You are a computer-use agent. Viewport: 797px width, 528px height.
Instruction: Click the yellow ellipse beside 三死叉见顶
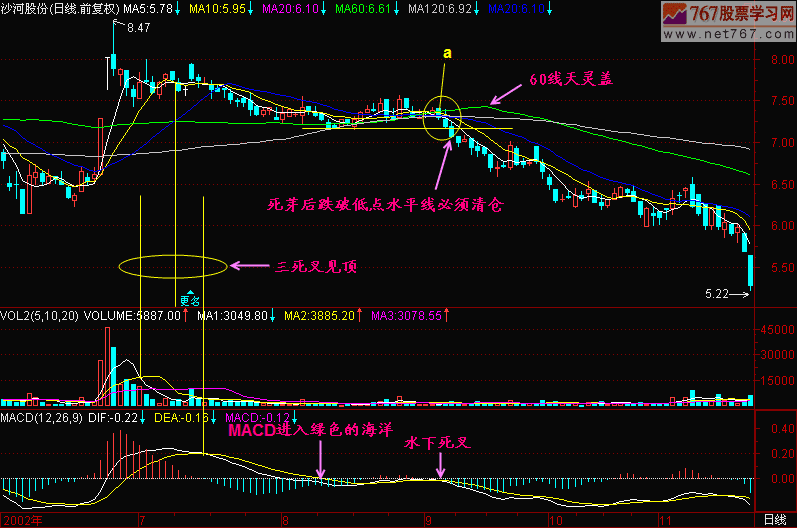pos(172,266)
